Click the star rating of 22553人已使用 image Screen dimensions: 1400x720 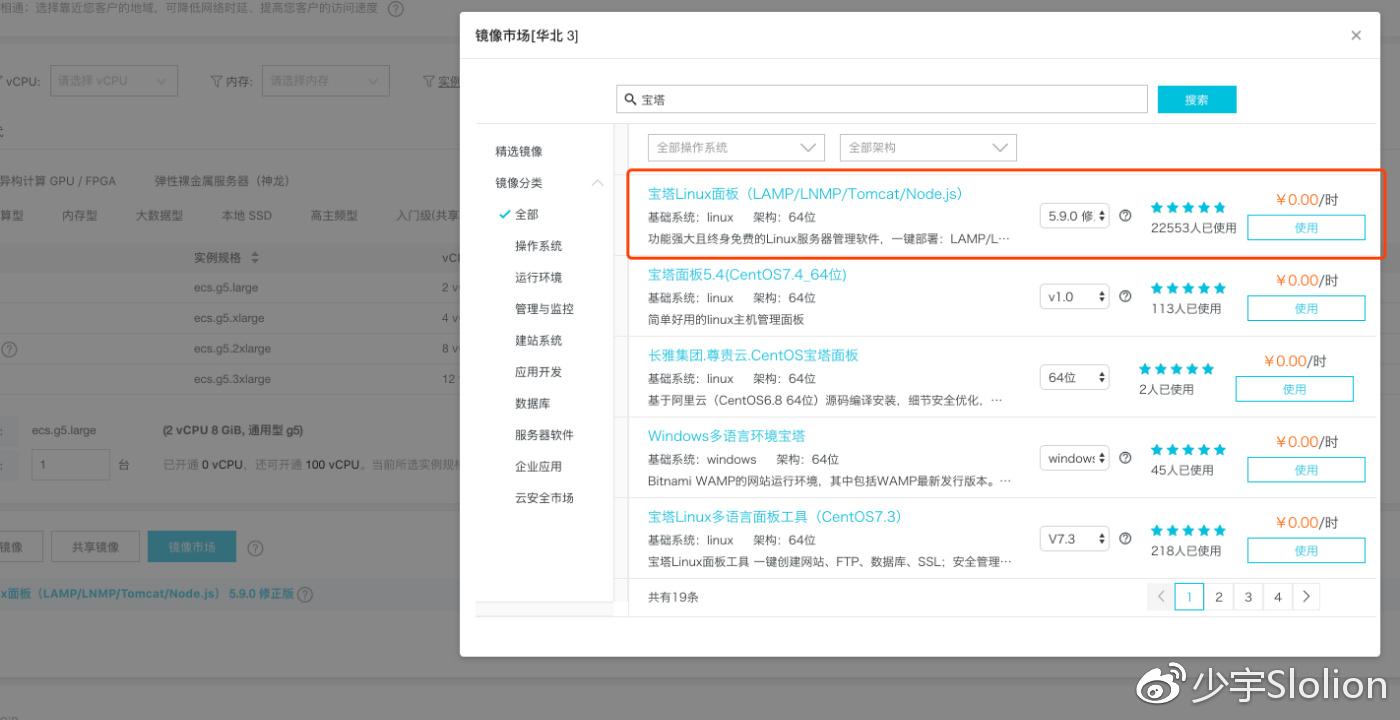(x=1188, y=208)
